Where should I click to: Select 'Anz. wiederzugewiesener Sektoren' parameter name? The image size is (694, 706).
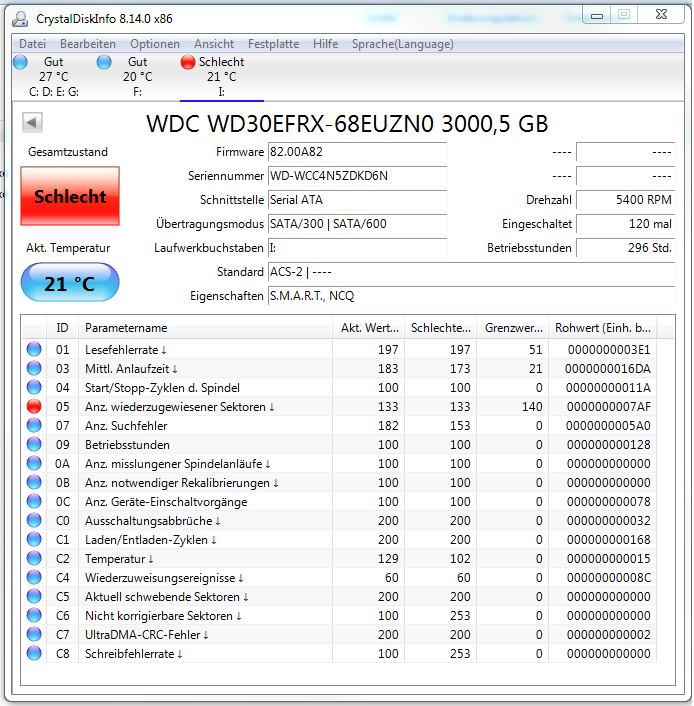pyautogui.click(x=179, y=407)
